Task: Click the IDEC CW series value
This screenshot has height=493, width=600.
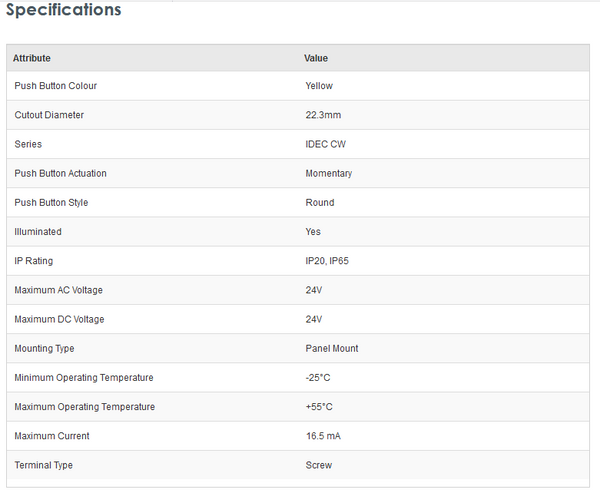Action: [325, 144]
